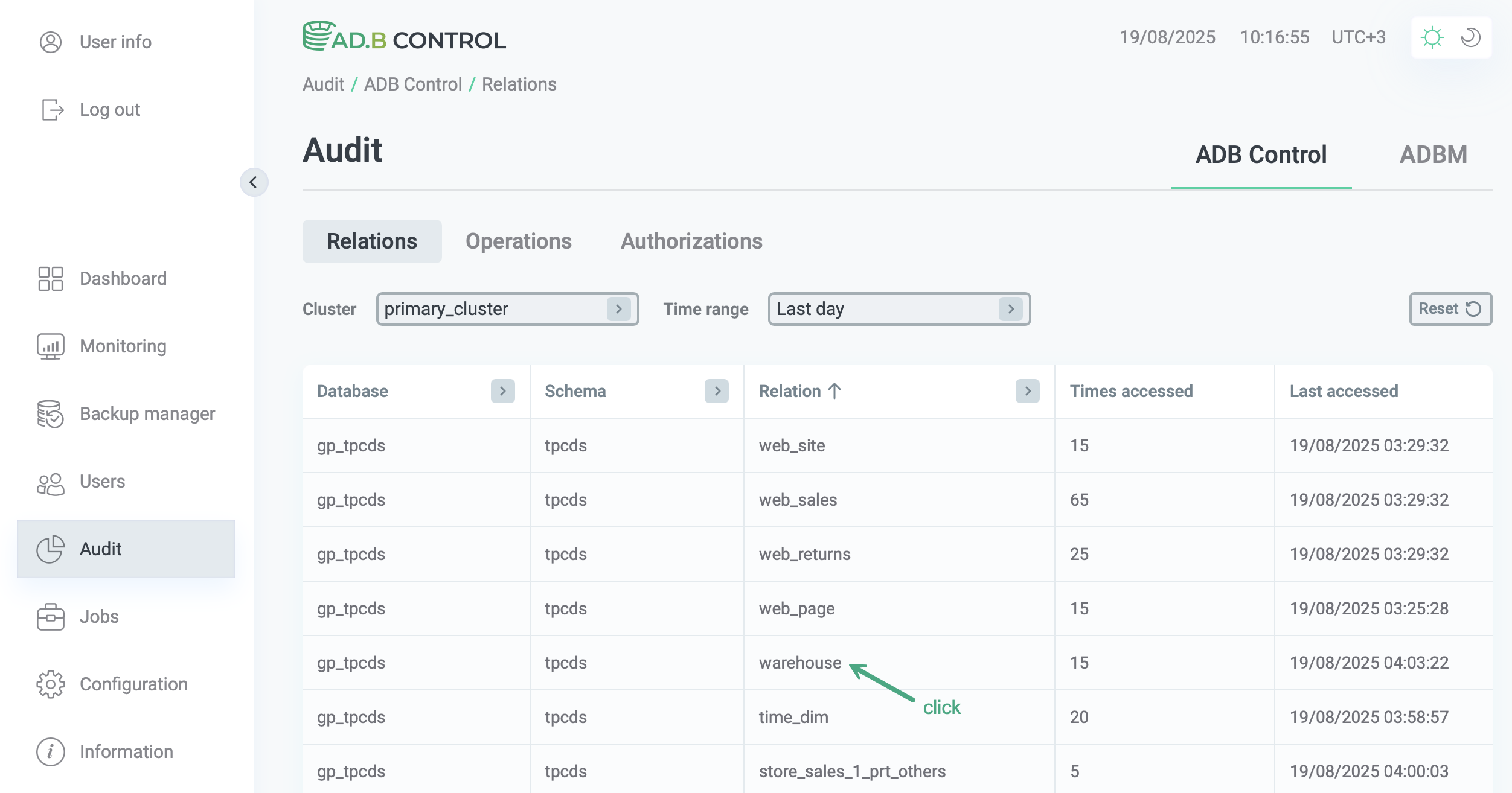
Task: Select the Users icon in sidebar
Action: [x=51, y=482]
